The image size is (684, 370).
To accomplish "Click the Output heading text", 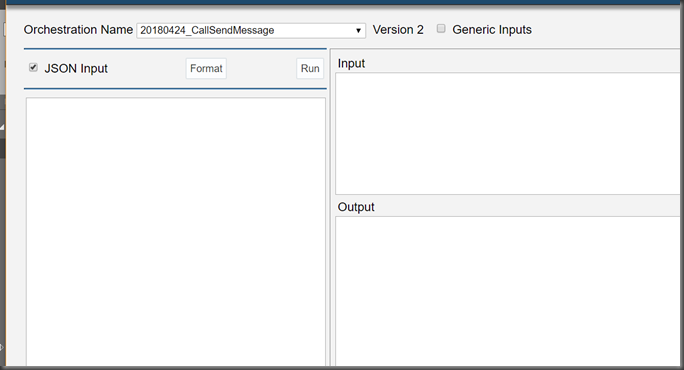I will 356,207.
